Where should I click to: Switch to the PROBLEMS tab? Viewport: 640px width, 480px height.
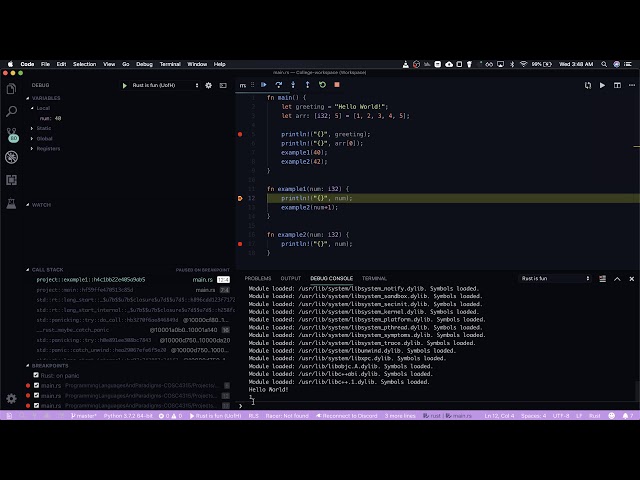tap(258, 278)
